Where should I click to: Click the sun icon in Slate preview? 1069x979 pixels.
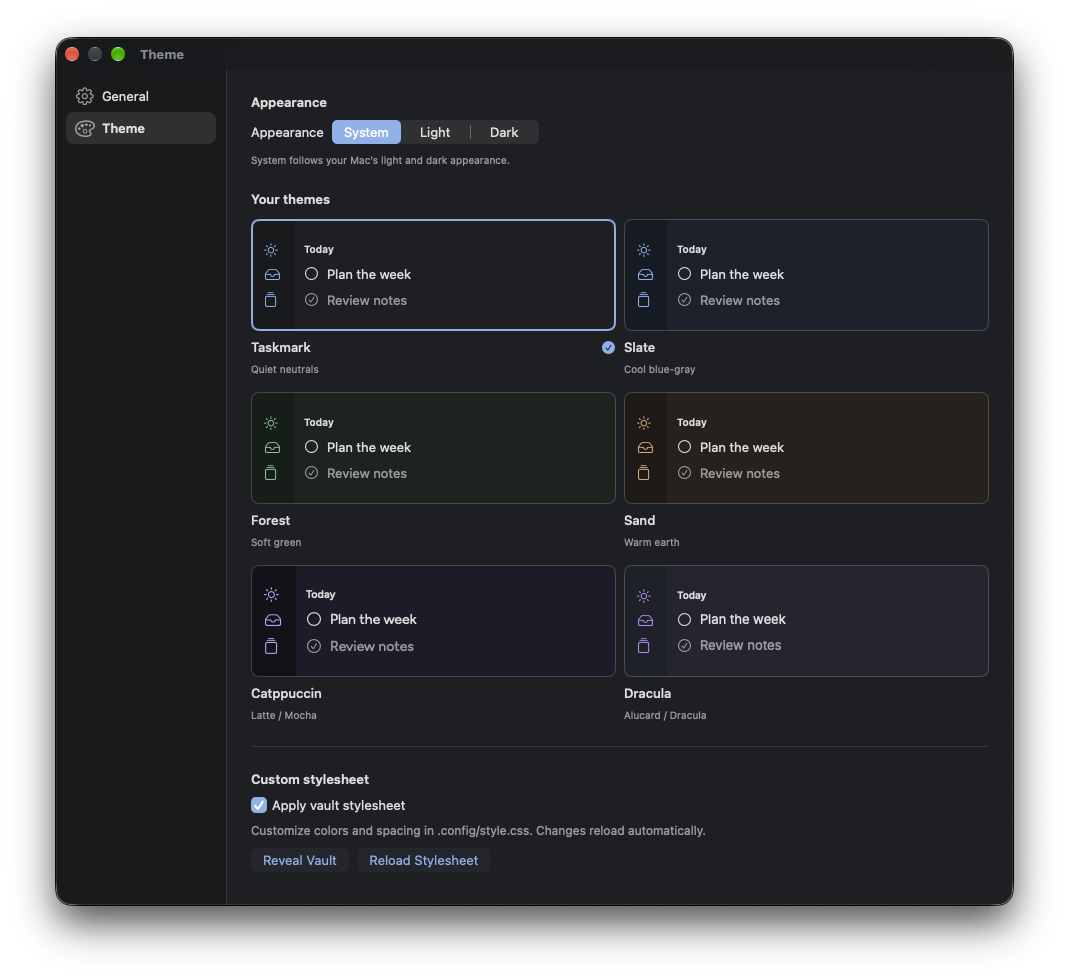644,250
